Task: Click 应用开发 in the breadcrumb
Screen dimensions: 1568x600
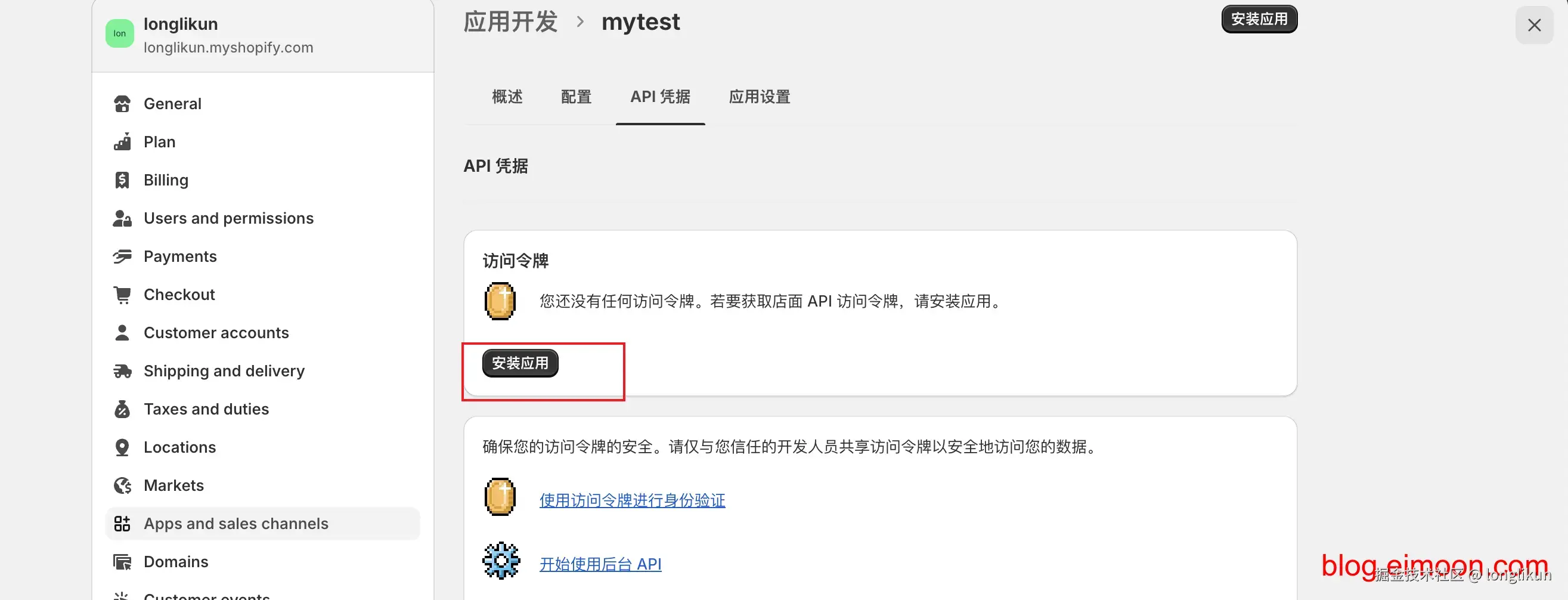Action: [511, 21]
